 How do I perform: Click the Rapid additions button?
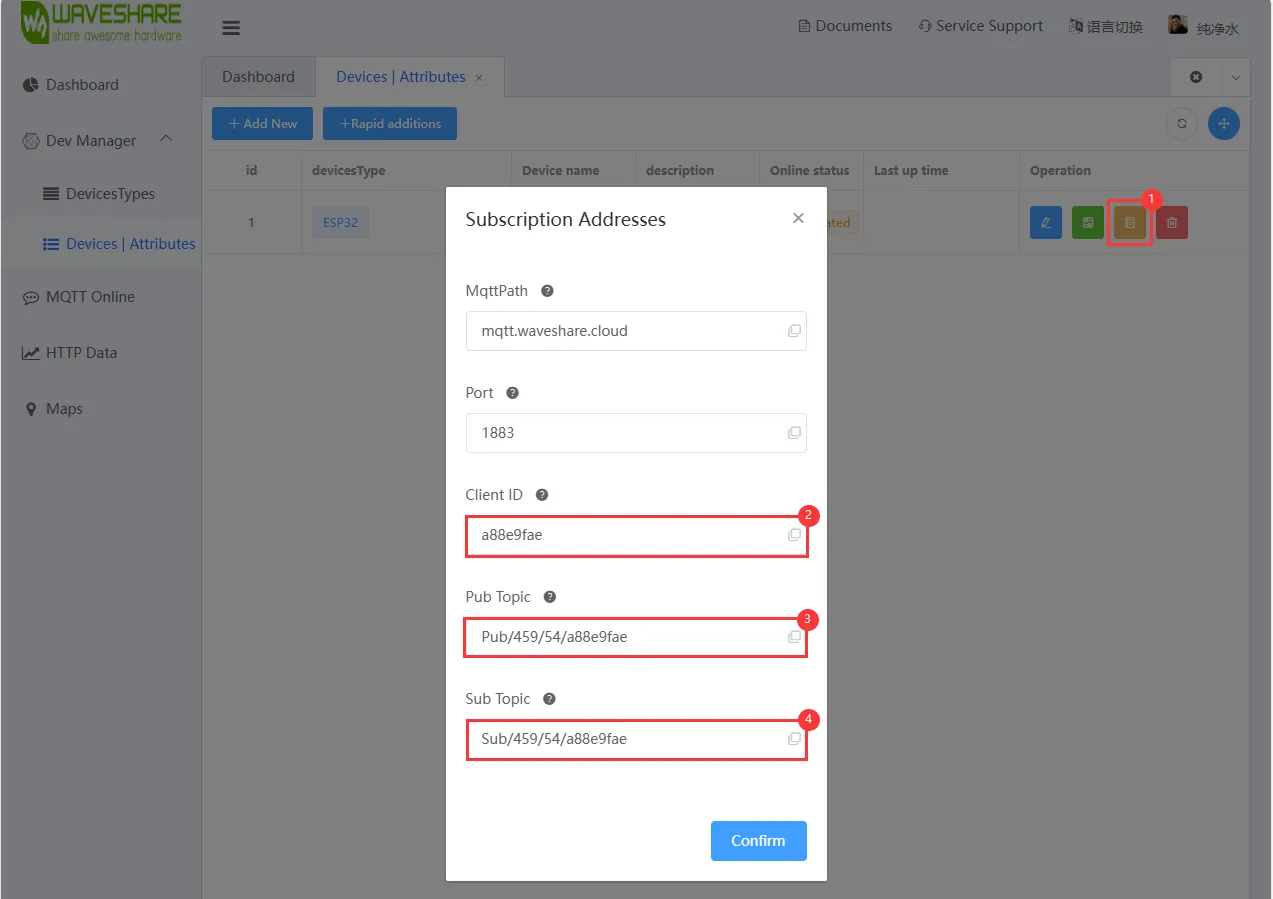click(389, 124)
